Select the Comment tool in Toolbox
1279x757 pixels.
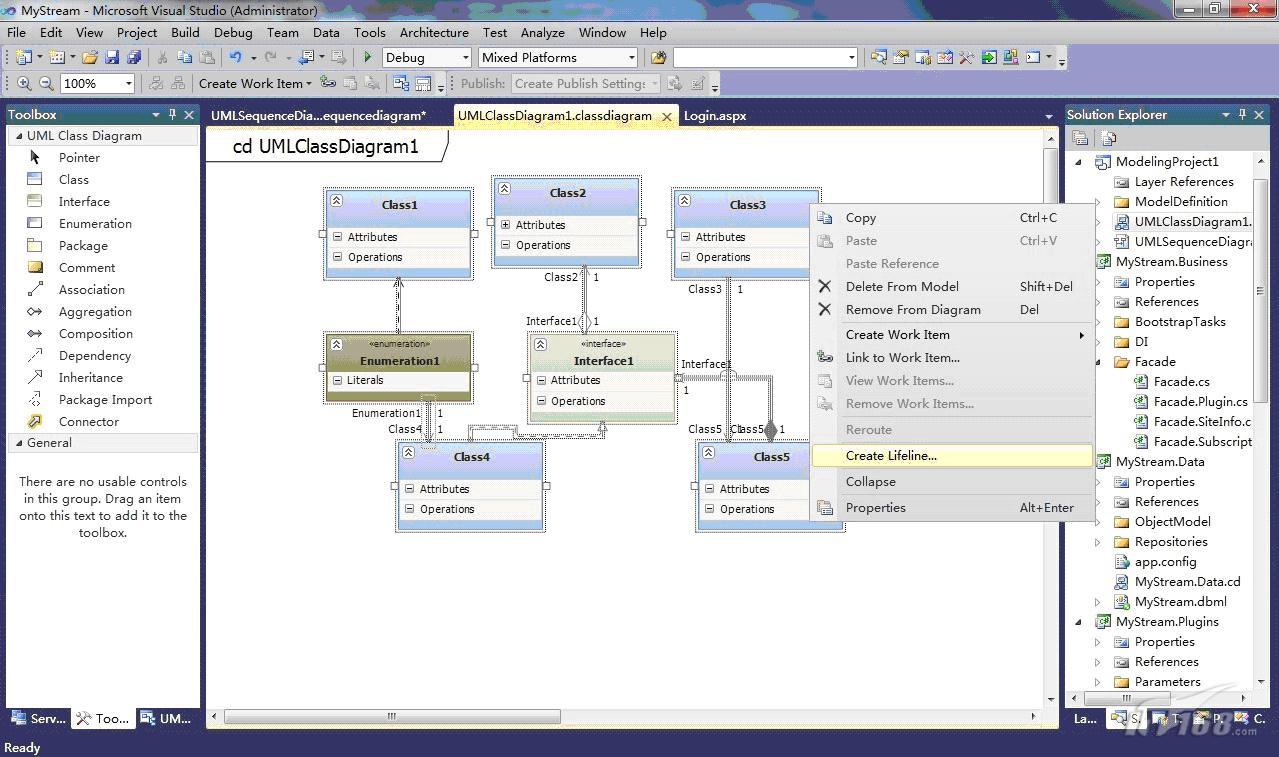click(x=105, y=268)
